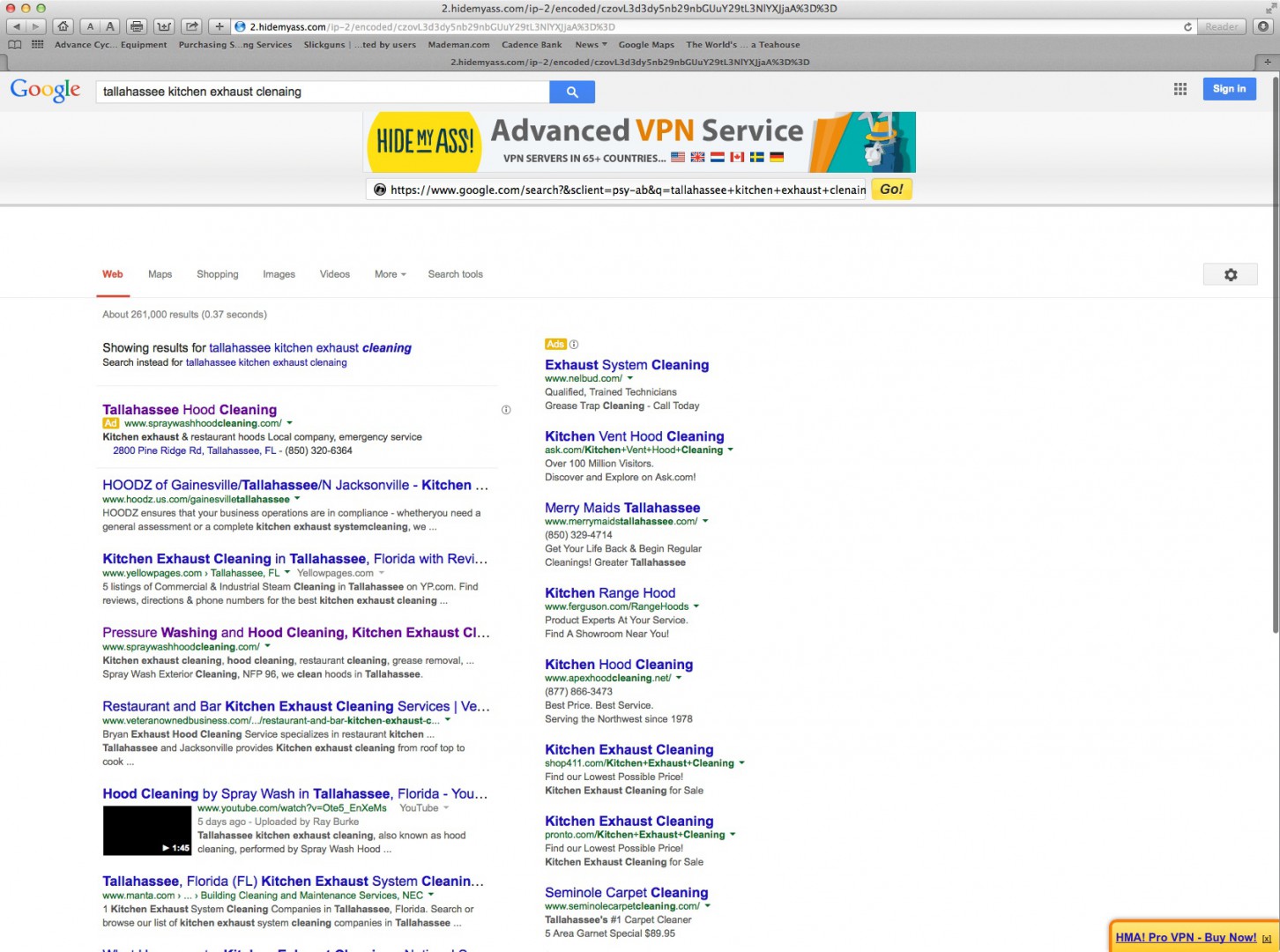
Task: Click the Sign in button
Action: (1229, 89)
